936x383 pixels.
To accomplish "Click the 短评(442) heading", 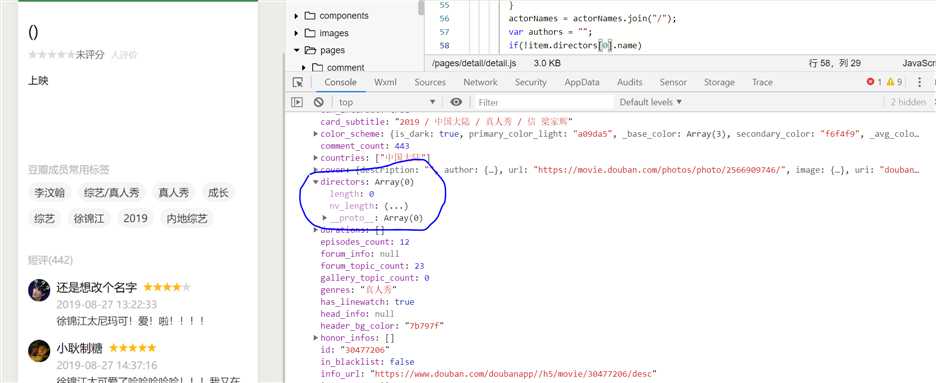I will pos(50,260).
